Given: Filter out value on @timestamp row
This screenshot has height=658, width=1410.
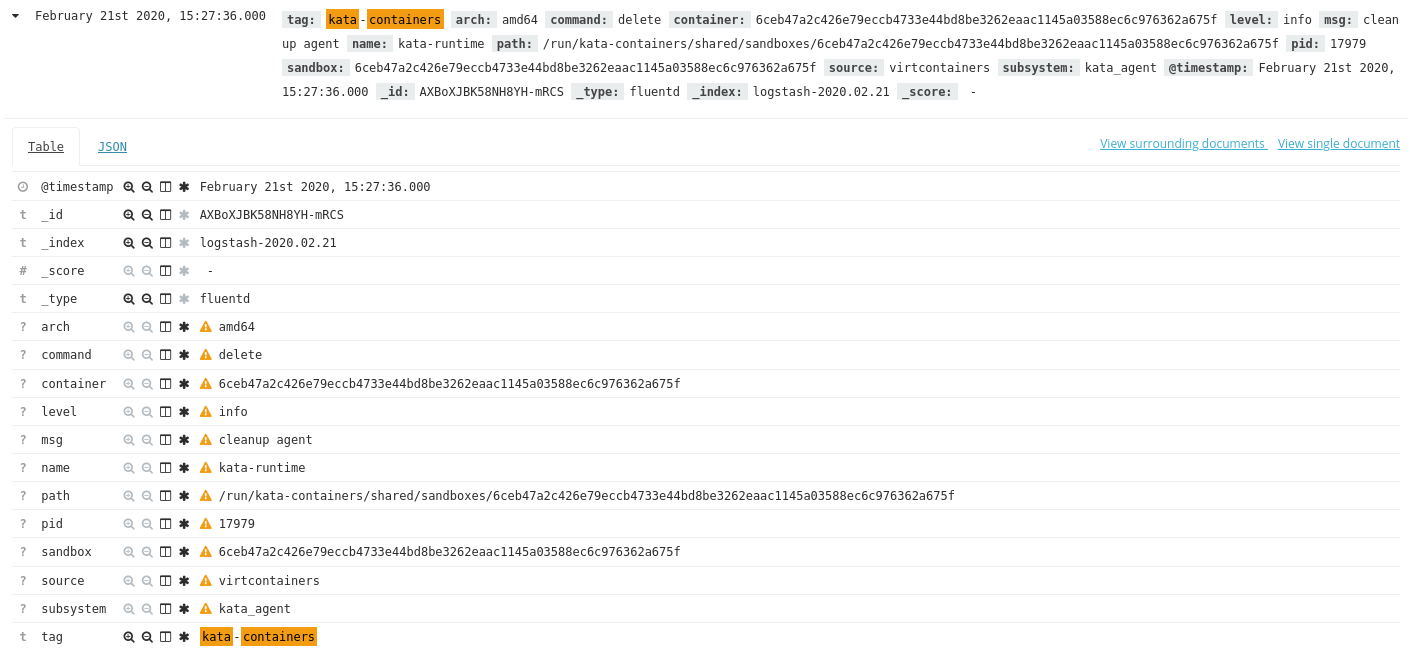Looking at the screenshot, I should tap(147, 187).
